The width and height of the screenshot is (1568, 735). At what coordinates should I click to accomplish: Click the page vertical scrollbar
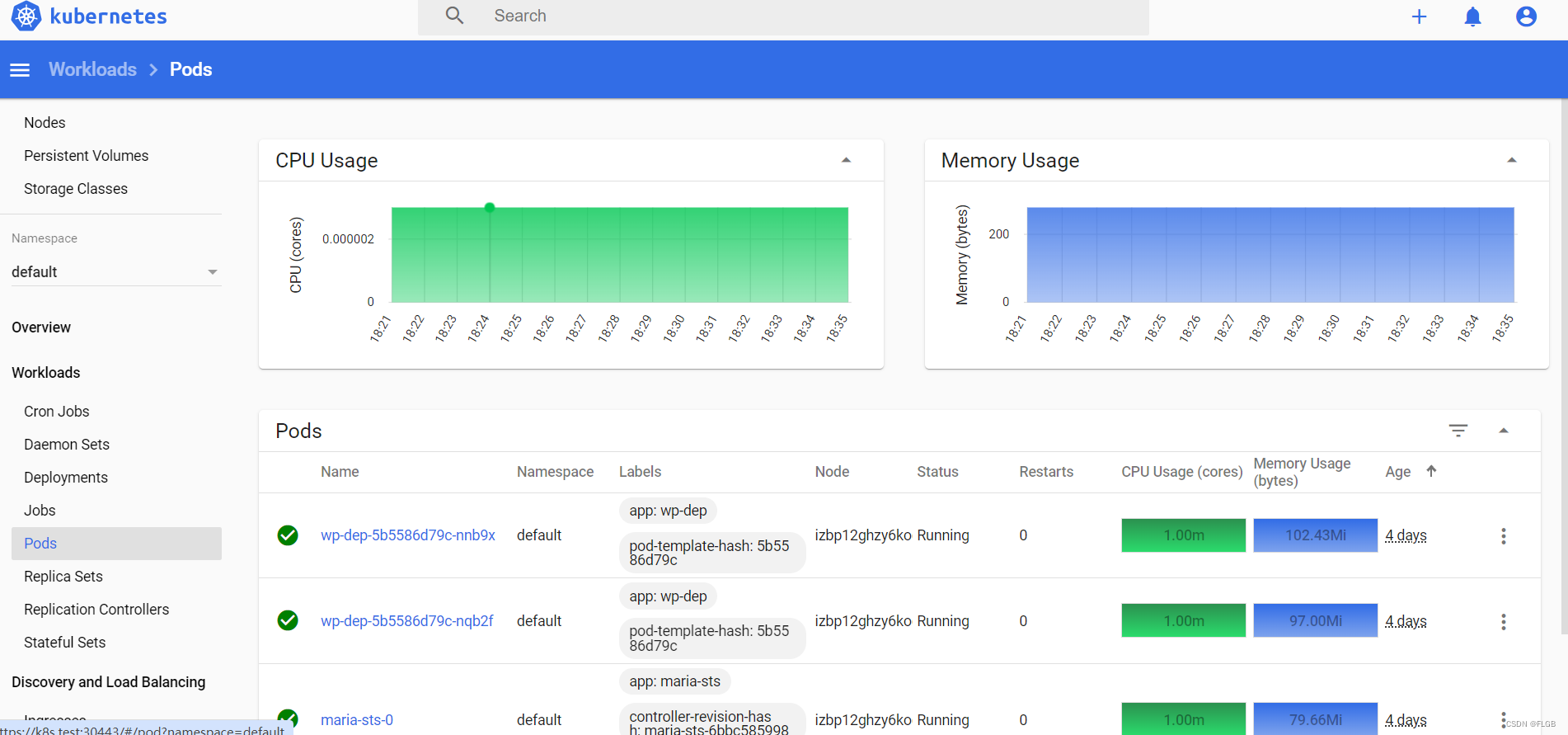click(1564, 367)
